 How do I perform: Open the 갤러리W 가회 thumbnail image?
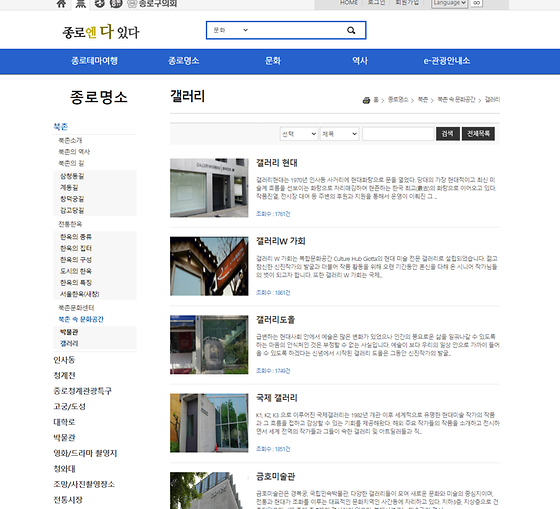coord(209,266)
